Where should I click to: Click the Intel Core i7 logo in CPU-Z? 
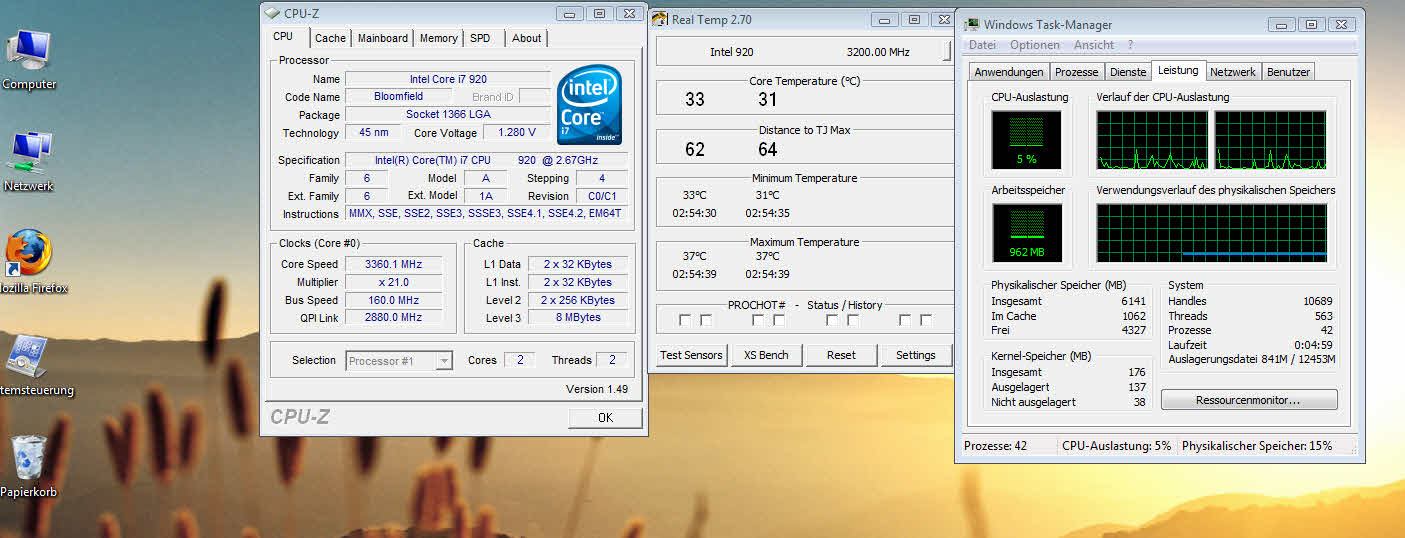coord(590,106)
